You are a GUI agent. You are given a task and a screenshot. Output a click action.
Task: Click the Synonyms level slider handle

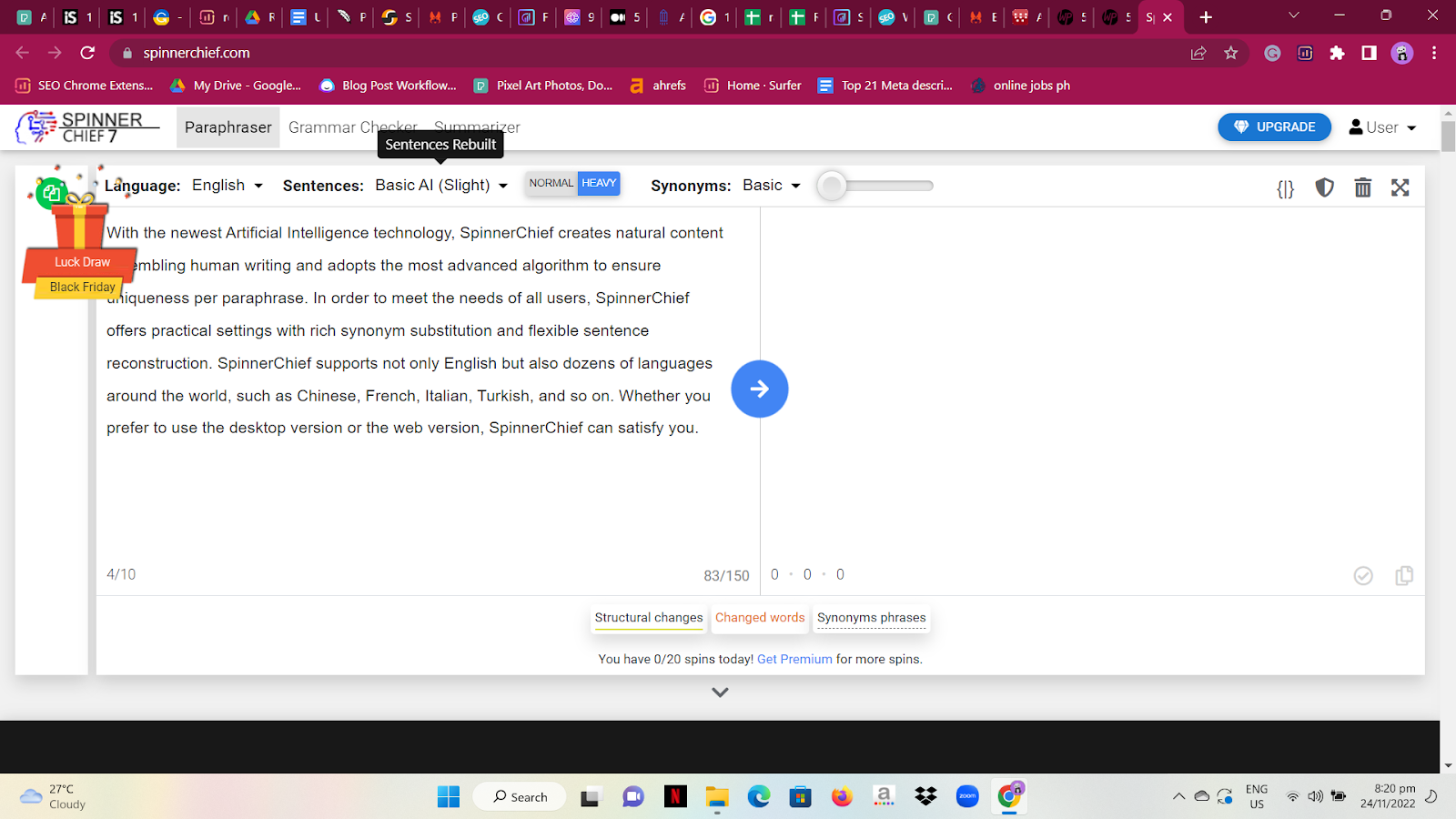click(831, 186)
